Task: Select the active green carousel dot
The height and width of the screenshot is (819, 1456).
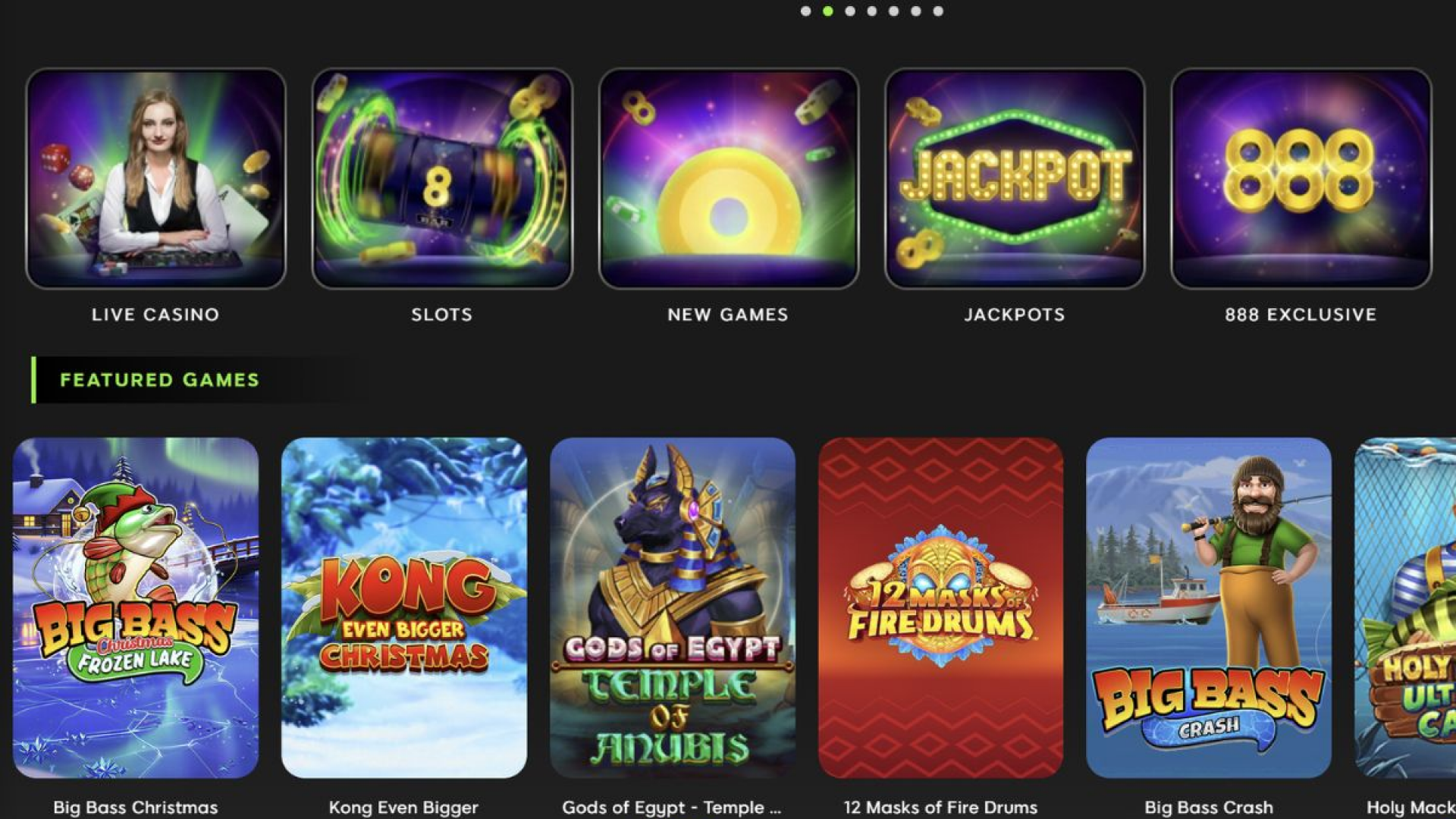Action: click(x=828, y=11)
